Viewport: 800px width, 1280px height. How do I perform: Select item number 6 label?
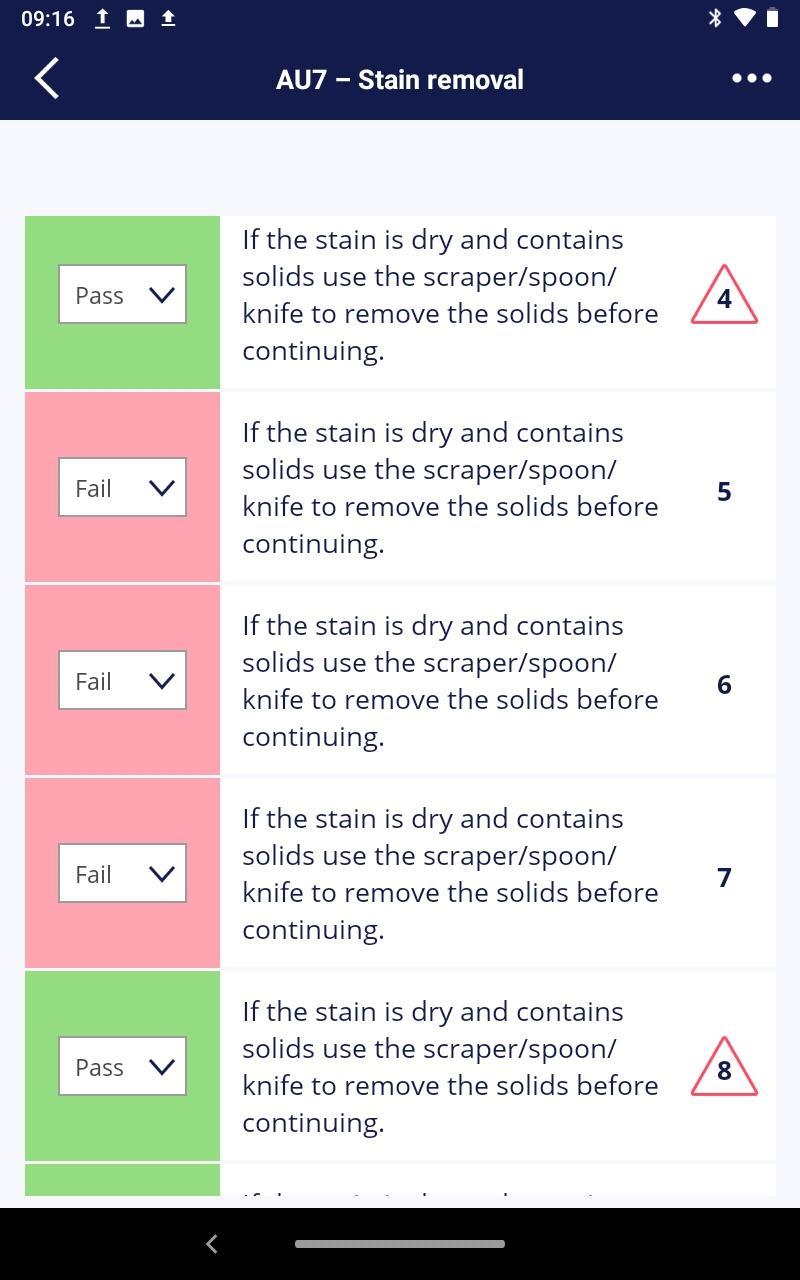click(724, 684)
